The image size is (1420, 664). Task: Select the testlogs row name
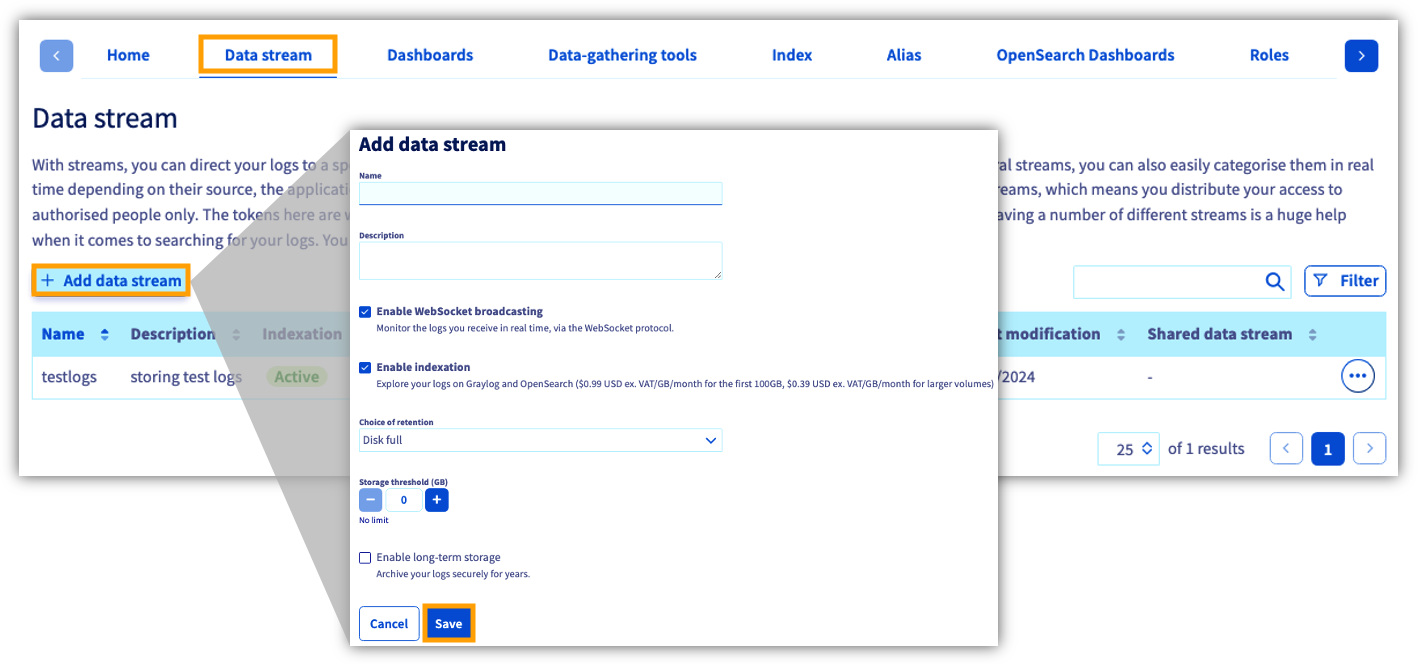click(x=69, y=377)
